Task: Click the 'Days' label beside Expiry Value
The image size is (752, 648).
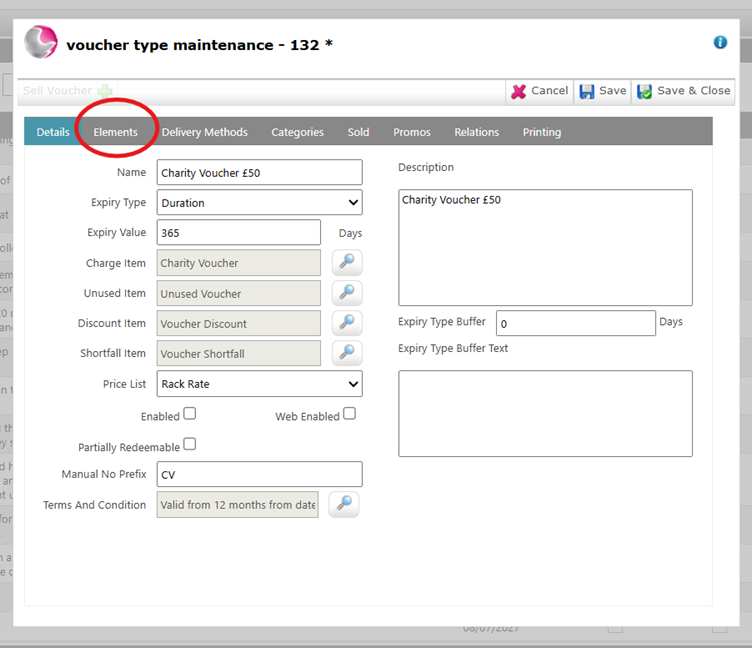Action: pos(350,233)
